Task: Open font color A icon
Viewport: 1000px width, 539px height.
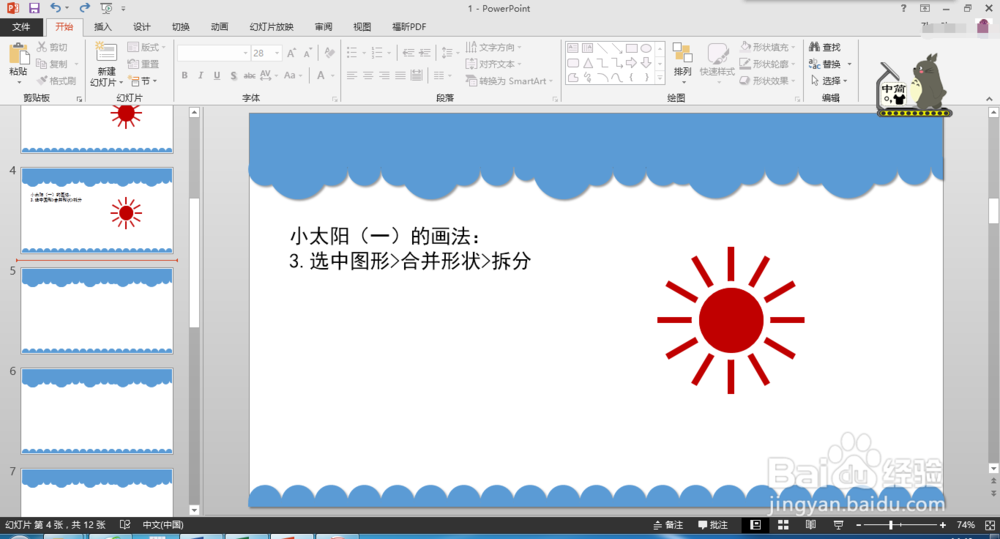Action: 321,75
